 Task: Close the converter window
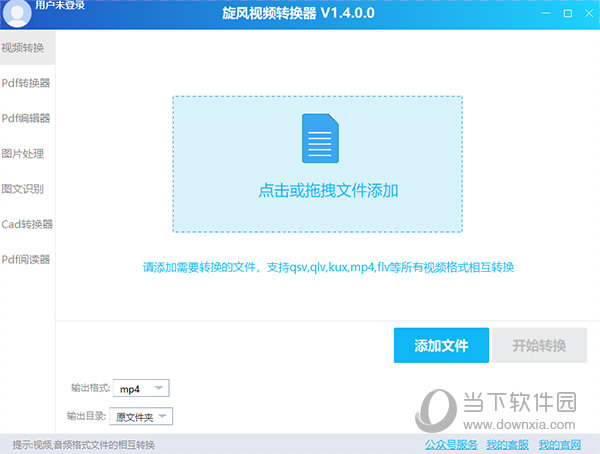click(x=589, y=13)
